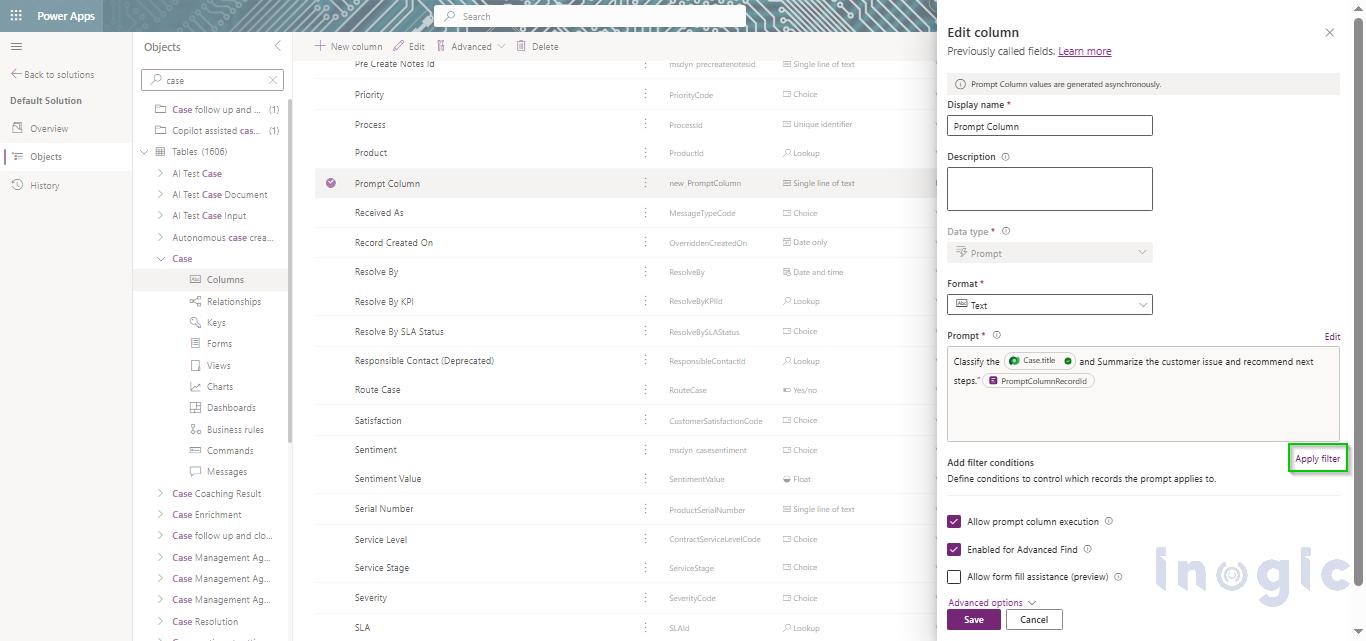Click the PromptColumnRecordId token in the prompt
The height and width of the screenshot is (641, 1366).
pyautogui.click(x=1038, y=381)
